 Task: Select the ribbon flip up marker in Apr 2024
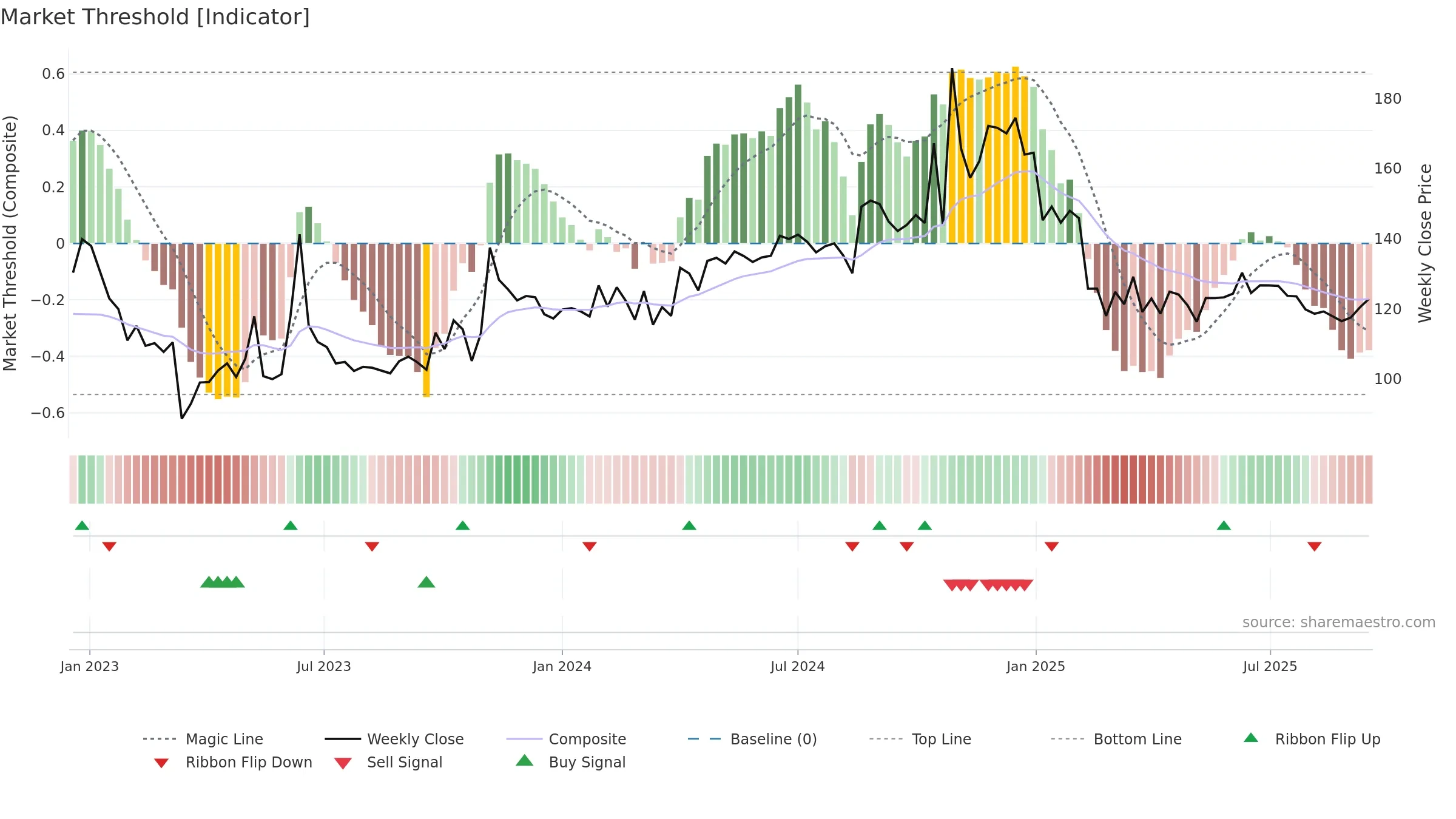coord(689,525)
